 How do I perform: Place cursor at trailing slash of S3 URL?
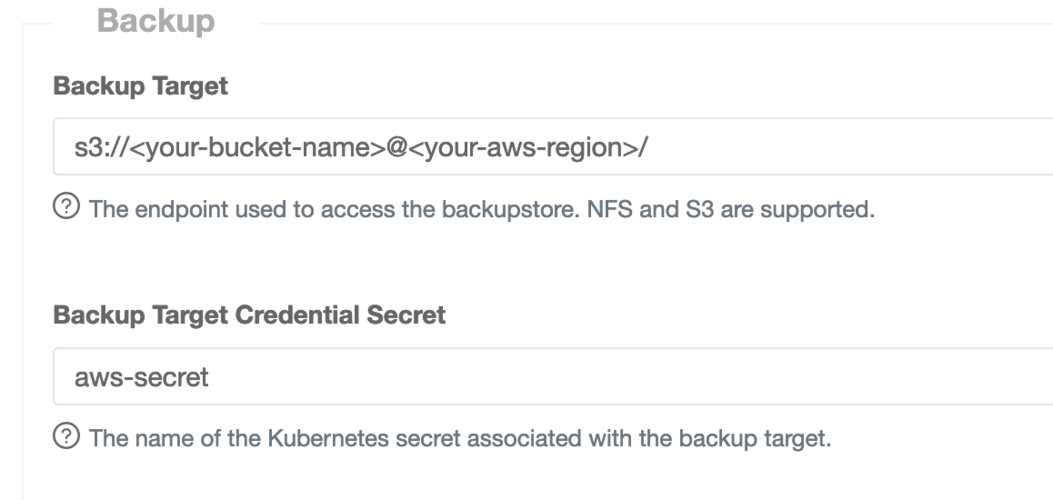(644, 147)
